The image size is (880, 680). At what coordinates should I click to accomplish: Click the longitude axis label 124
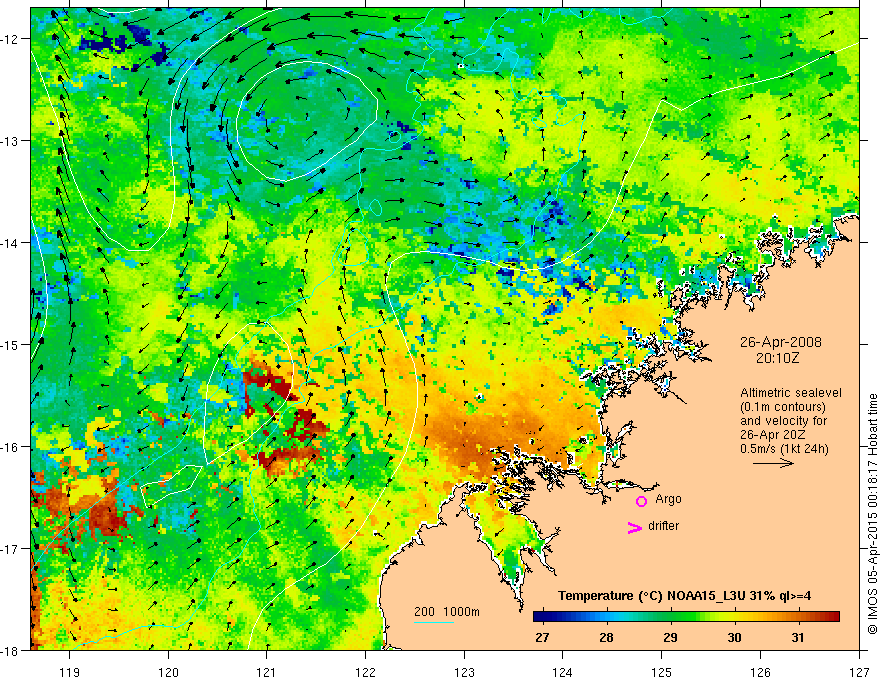563,672
